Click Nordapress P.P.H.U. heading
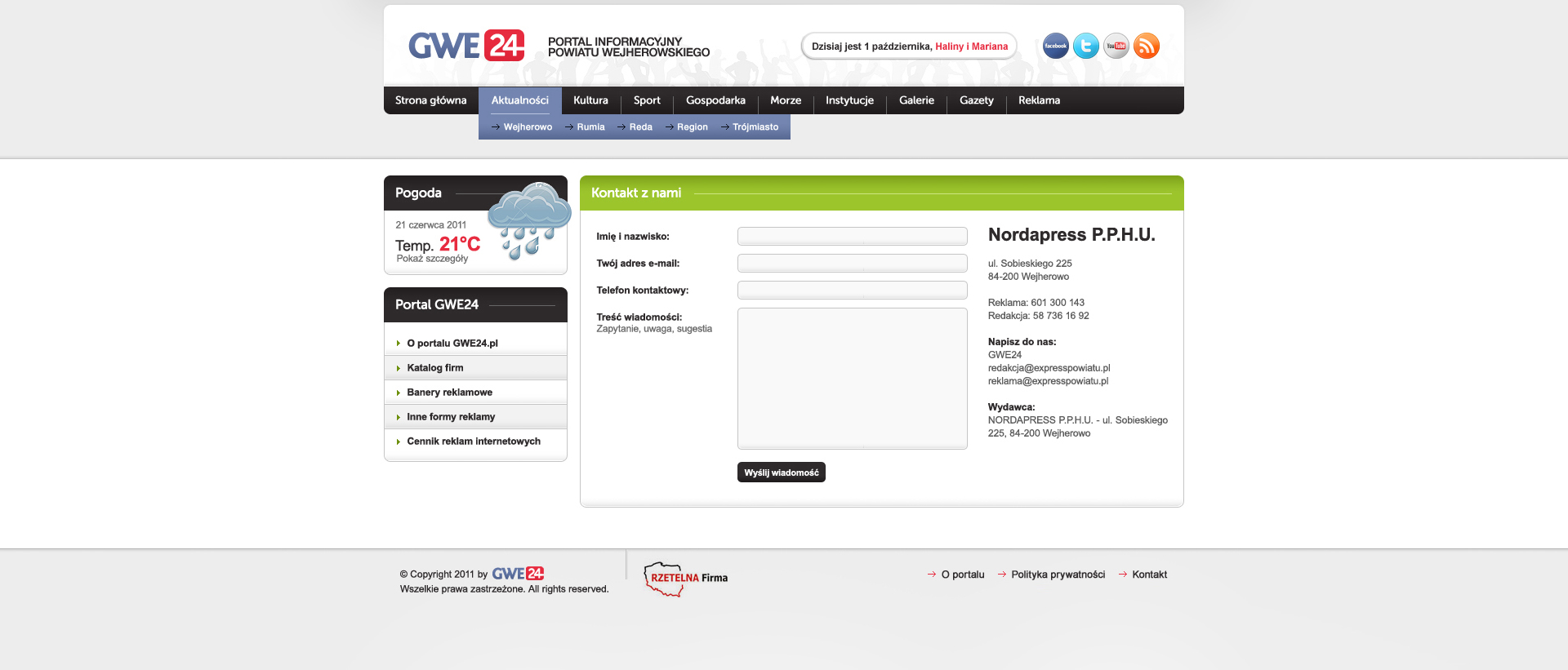 (1071, 235)
